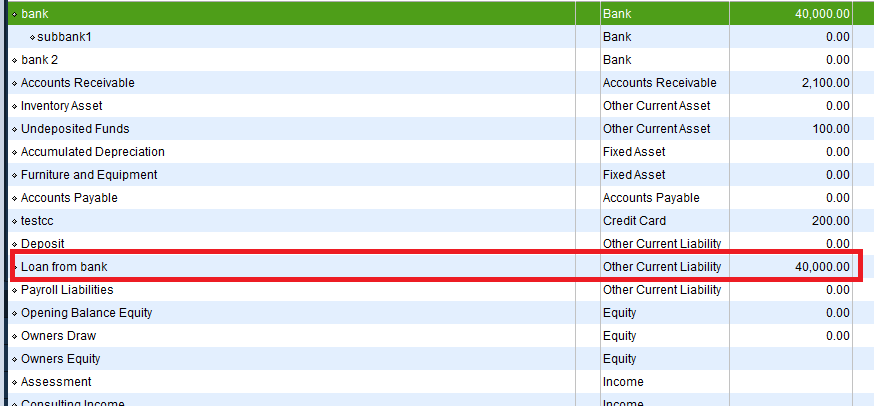The image size is (874, 406).
Task: Select the Assessment income account name
Action: pos(56,382)
